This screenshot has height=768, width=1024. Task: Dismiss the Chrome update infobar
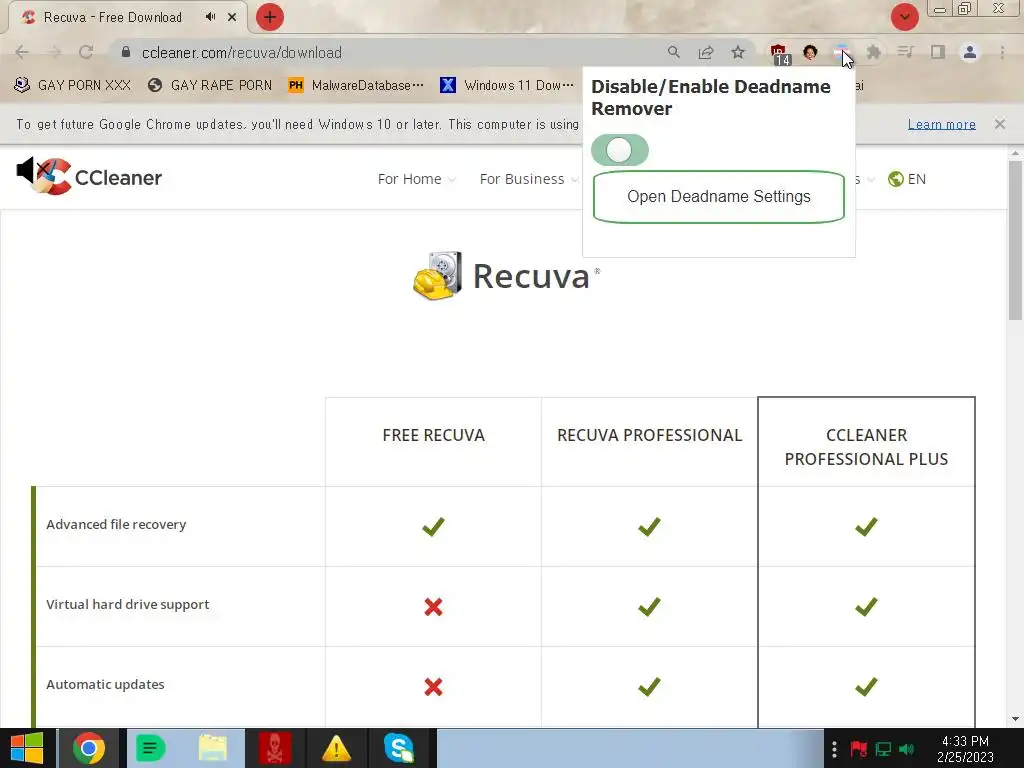[x=1000, y=124]
